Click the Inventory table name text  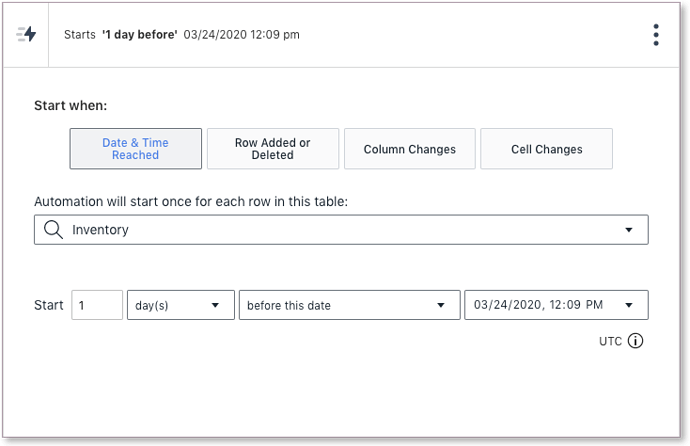pos(100,230)
